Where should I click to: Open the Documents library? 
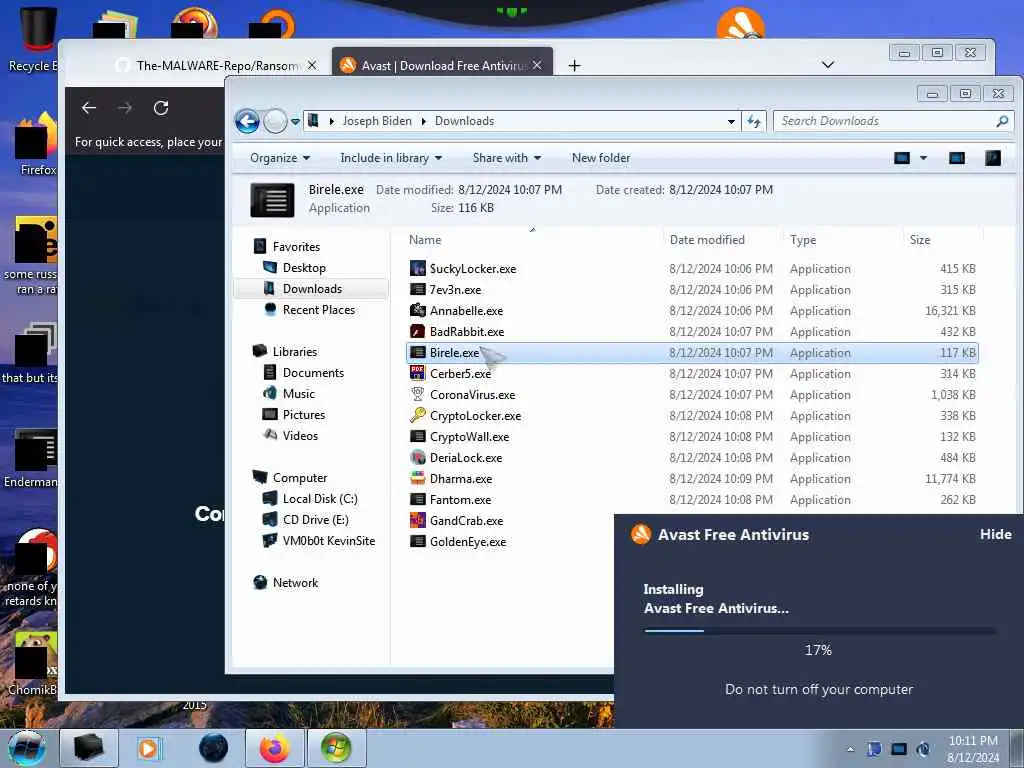(x=313, y=372)
